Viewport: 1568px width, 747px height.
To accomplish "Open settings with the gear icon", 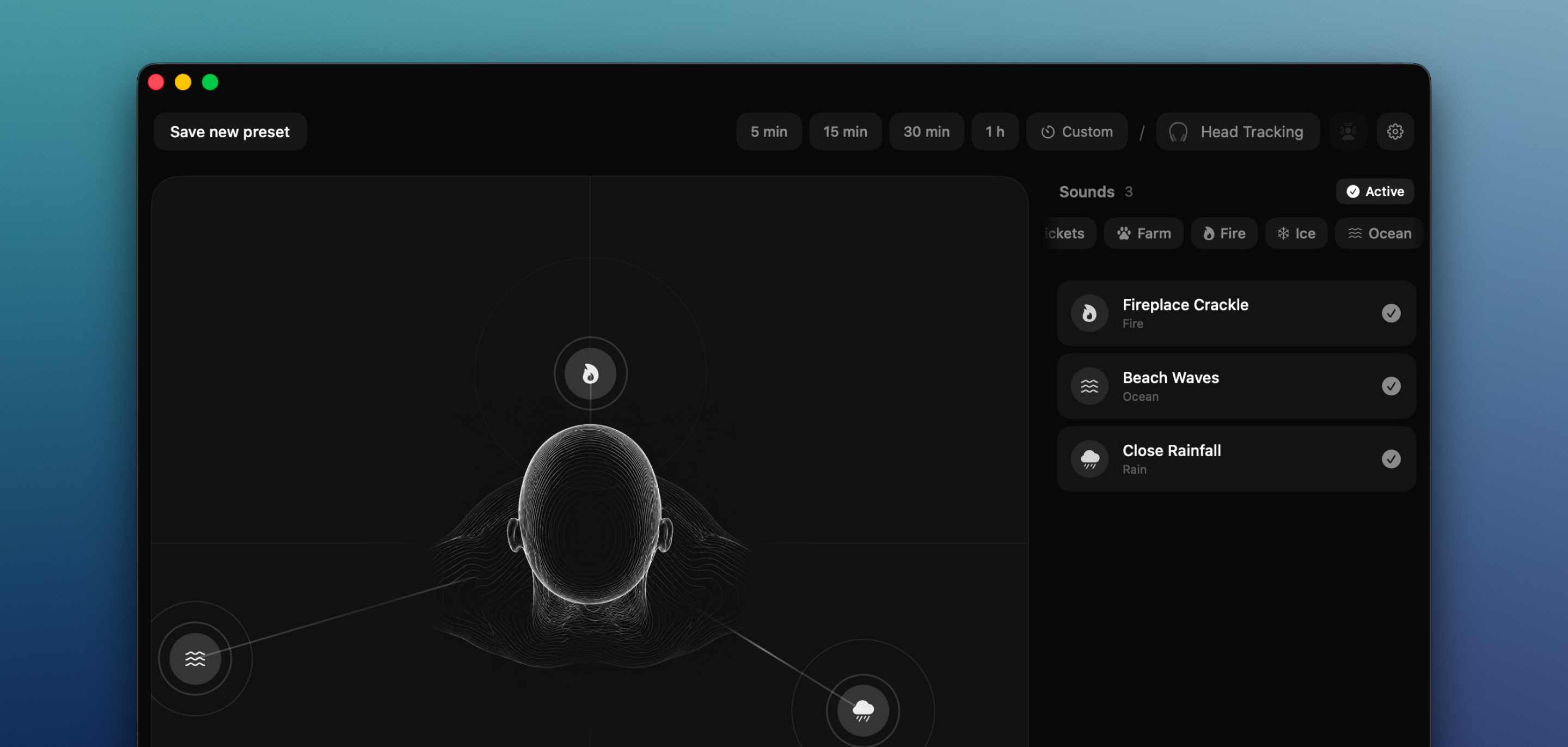I will (1395, 132).
